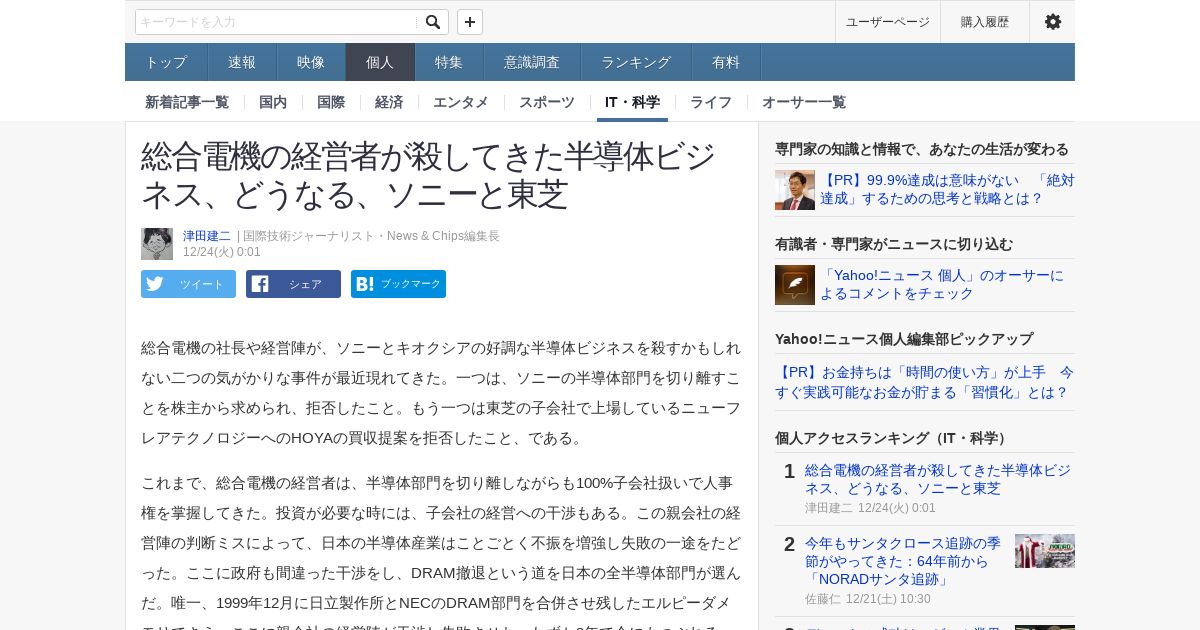The width and height of the screenshot is (1200, 630).
Task: Click NORAD Santa thumbnail image
Action: click(1045, 551)
